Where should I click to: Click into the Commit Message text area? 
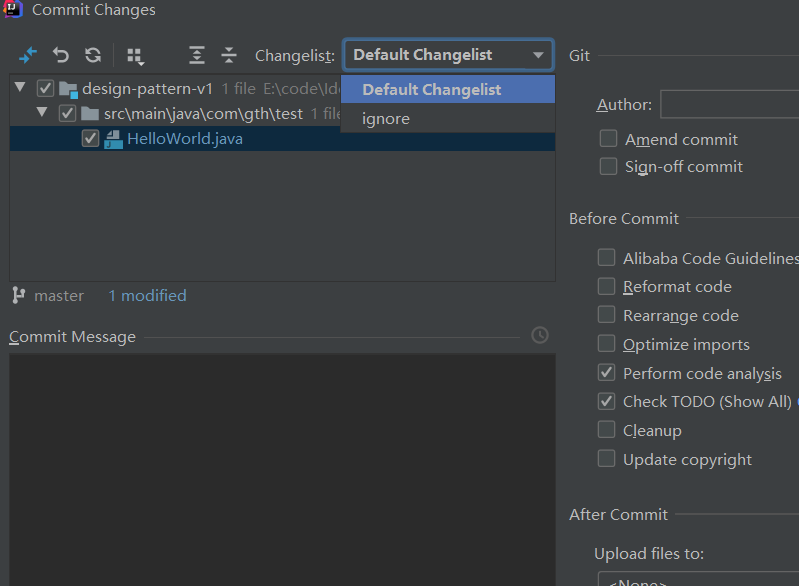282,470
